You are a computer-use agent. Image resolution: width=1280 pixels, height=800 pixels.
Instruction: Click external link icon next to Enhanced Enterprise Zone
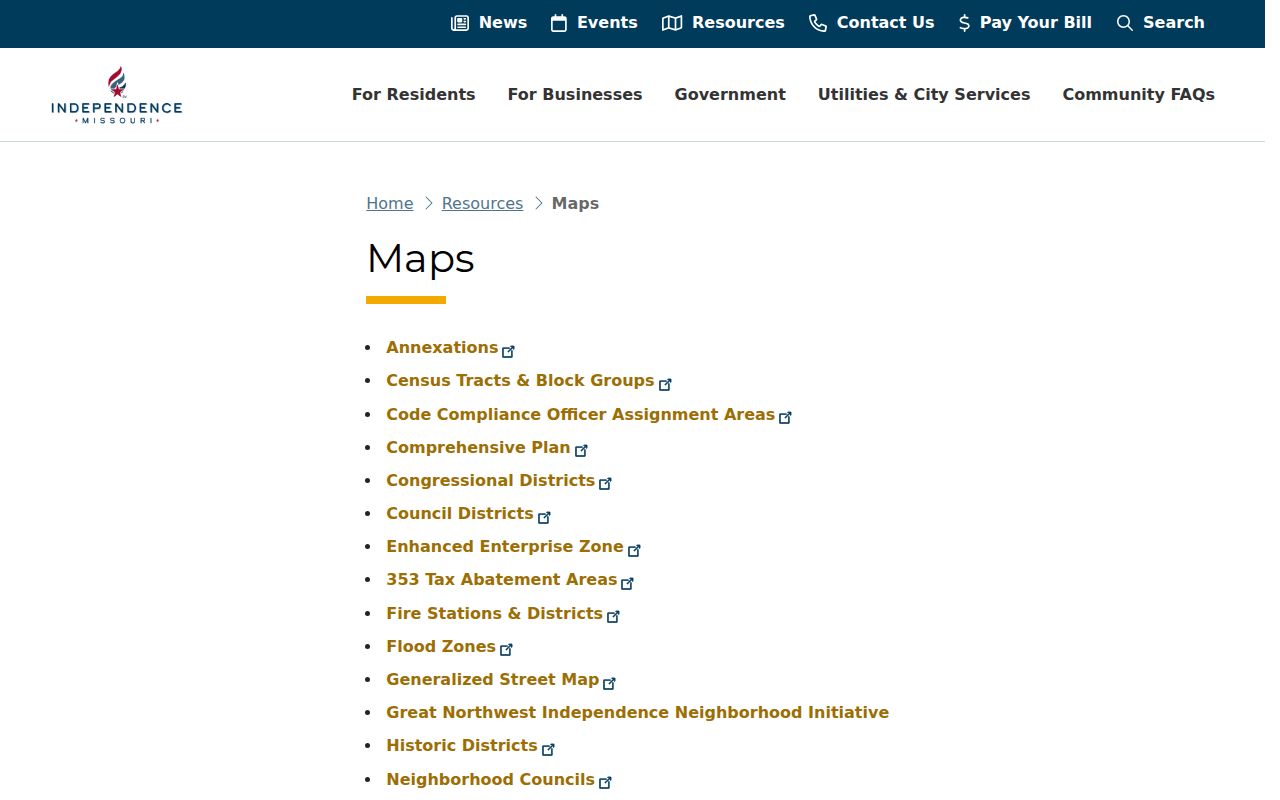click(634, 550)
